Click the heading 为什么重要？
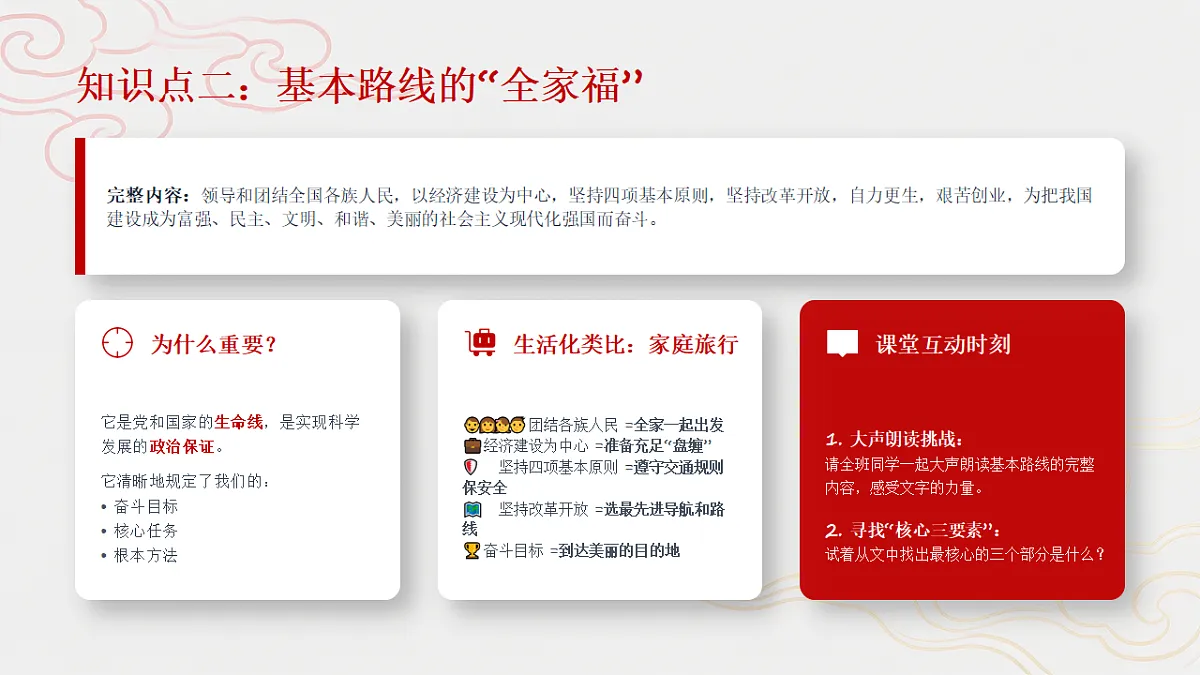Image resolution: width=1200 pixels, height=675 pixels. coord(214,344)
